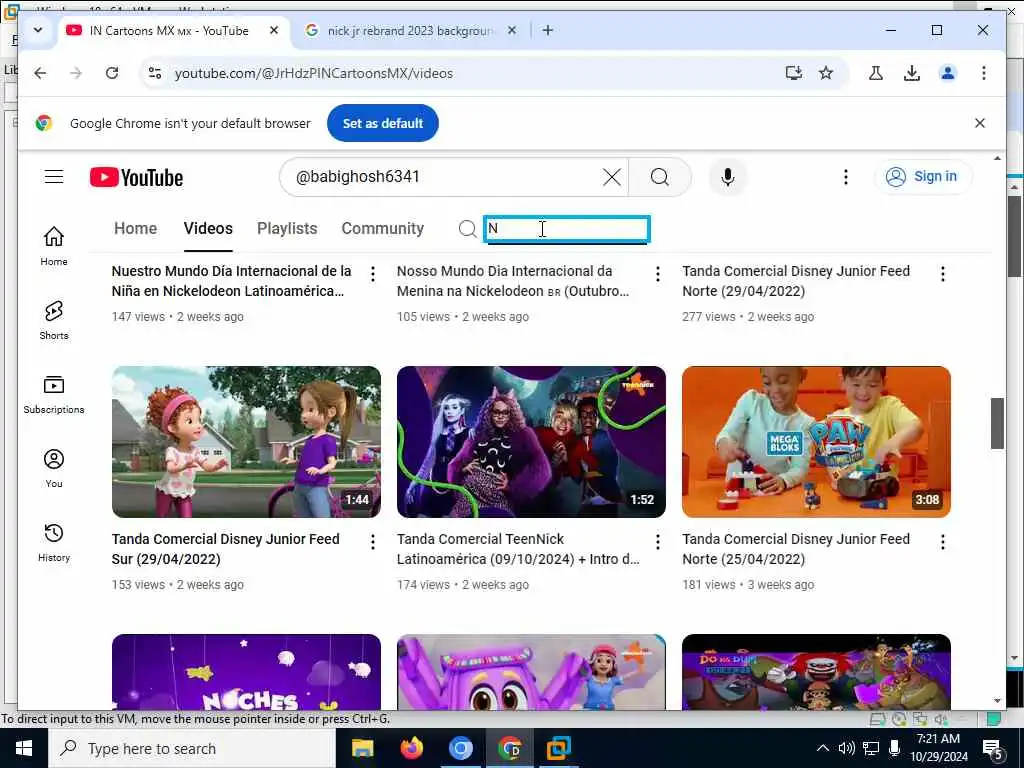Switch to the channel Community tab
The height and width of the screenshot is (768, 1024).
(x=383, y=229)
